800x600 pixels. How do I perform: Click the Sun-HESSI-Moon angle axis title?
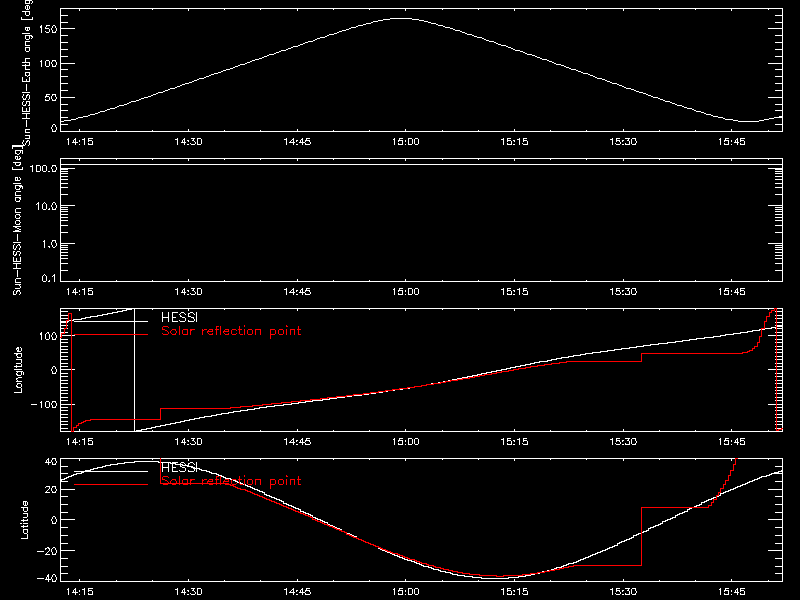tap(17, 220)
